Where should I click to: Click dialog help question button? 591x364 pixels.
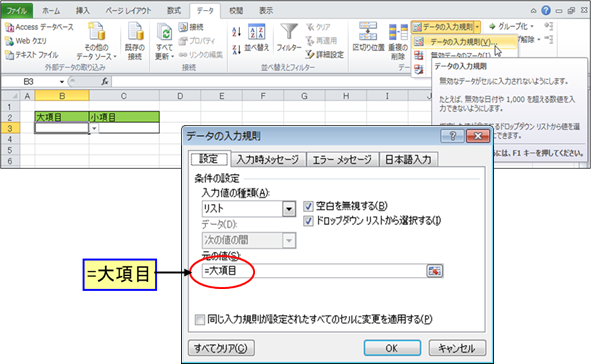[x=453, y=136]
